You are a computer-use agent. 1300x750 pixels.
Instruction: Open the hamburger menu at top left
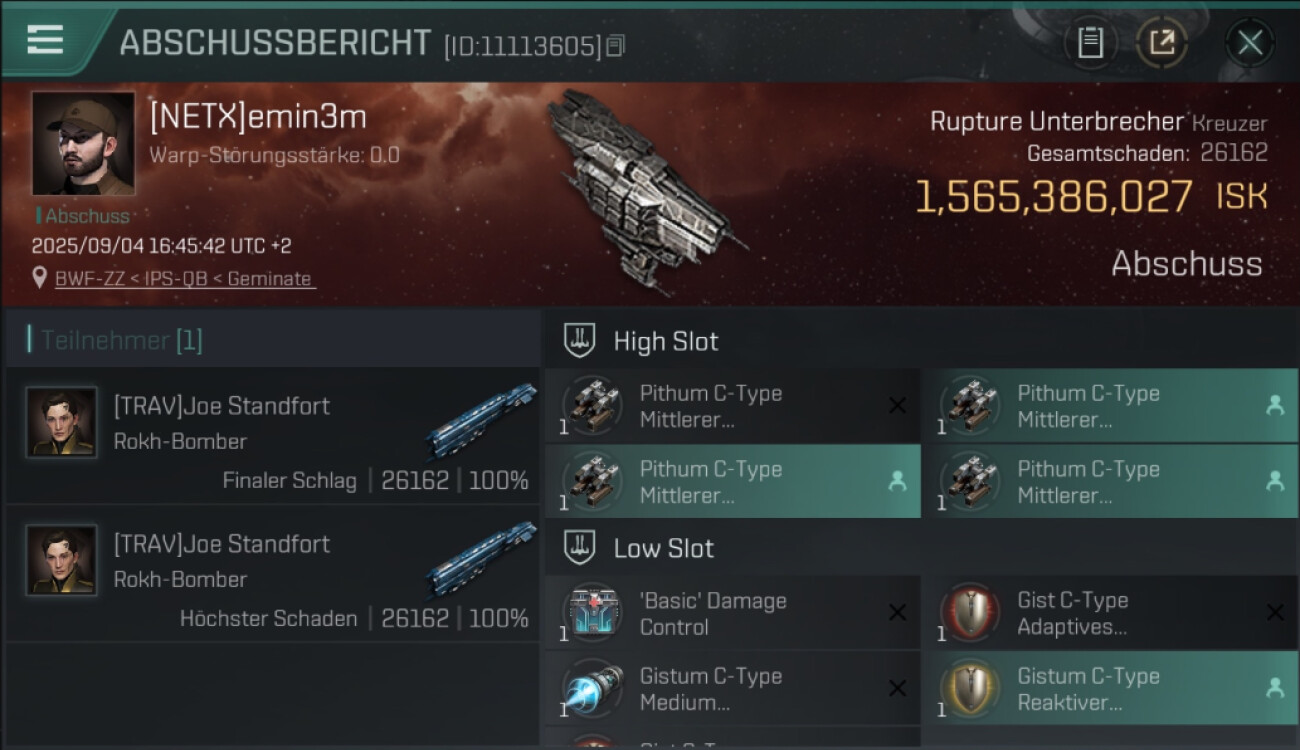(x=45, y=39)
